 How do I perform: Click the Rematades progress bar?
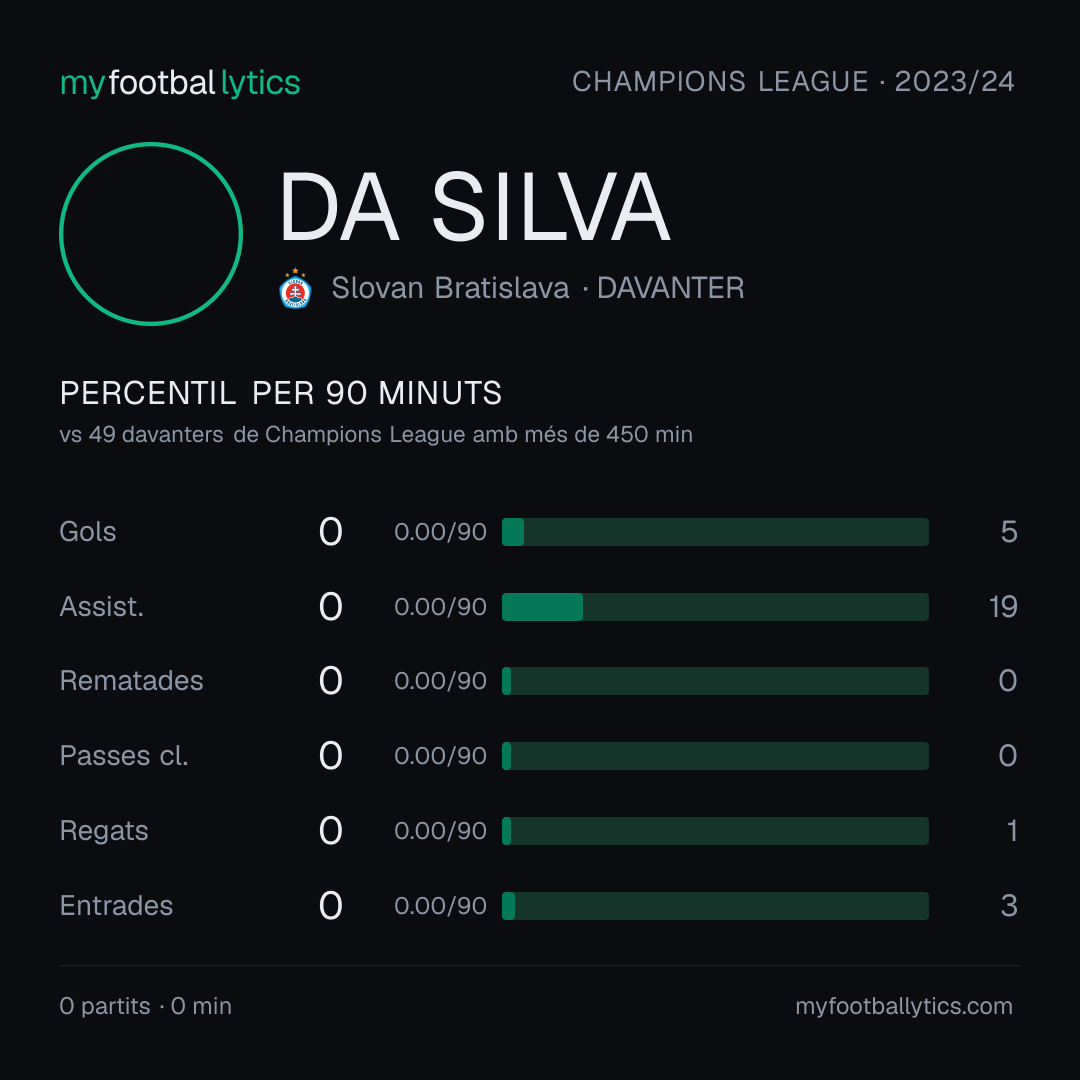pos(715,681)
